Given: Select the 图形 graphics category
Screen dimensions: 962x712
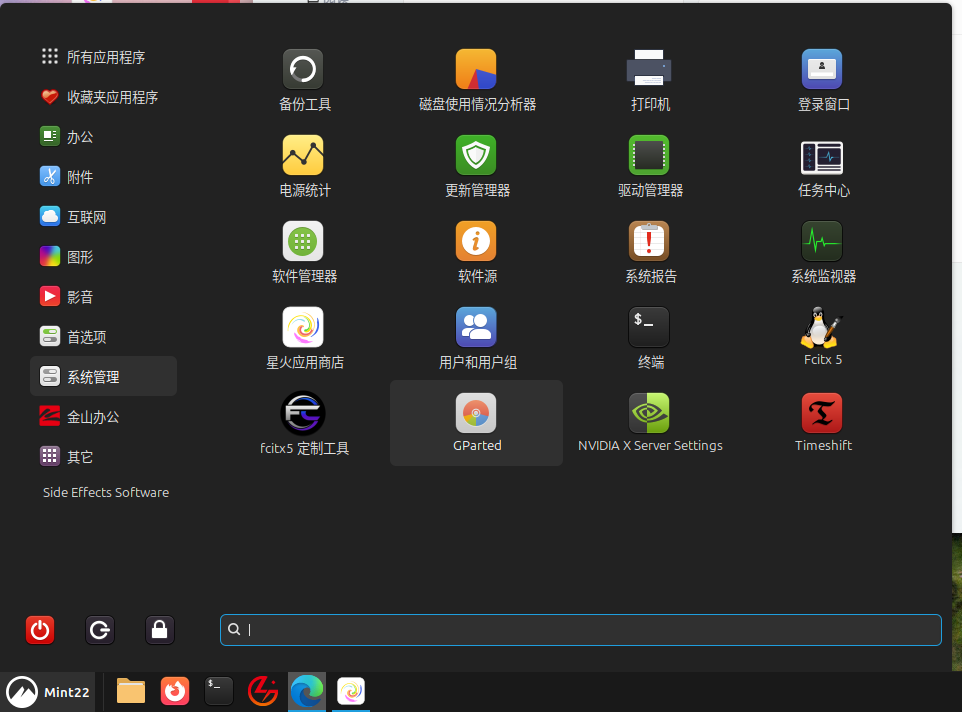Looking at the screenshot, I should 103,257.
